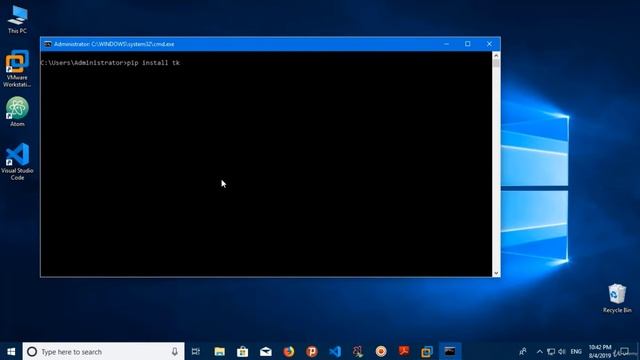The width and height of the screenshot is (640, 360).
Task: Open the Action Center notifications icon
Action: [624, 351]
